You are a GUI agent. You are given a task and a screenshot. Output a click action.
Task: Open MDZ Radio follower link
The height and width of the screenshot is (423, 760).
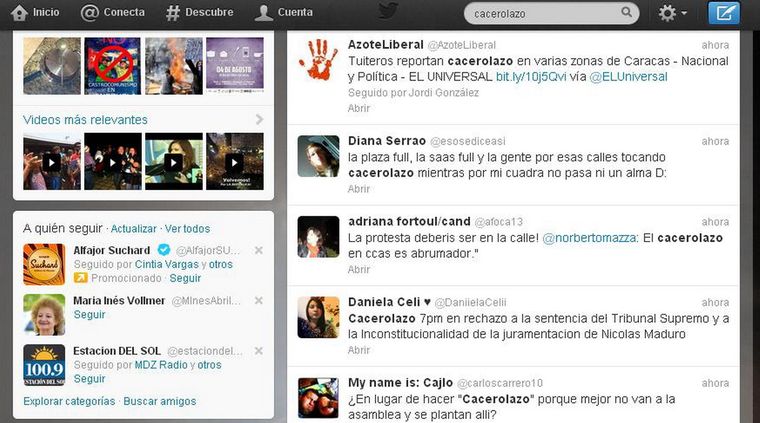coord(161,365)
